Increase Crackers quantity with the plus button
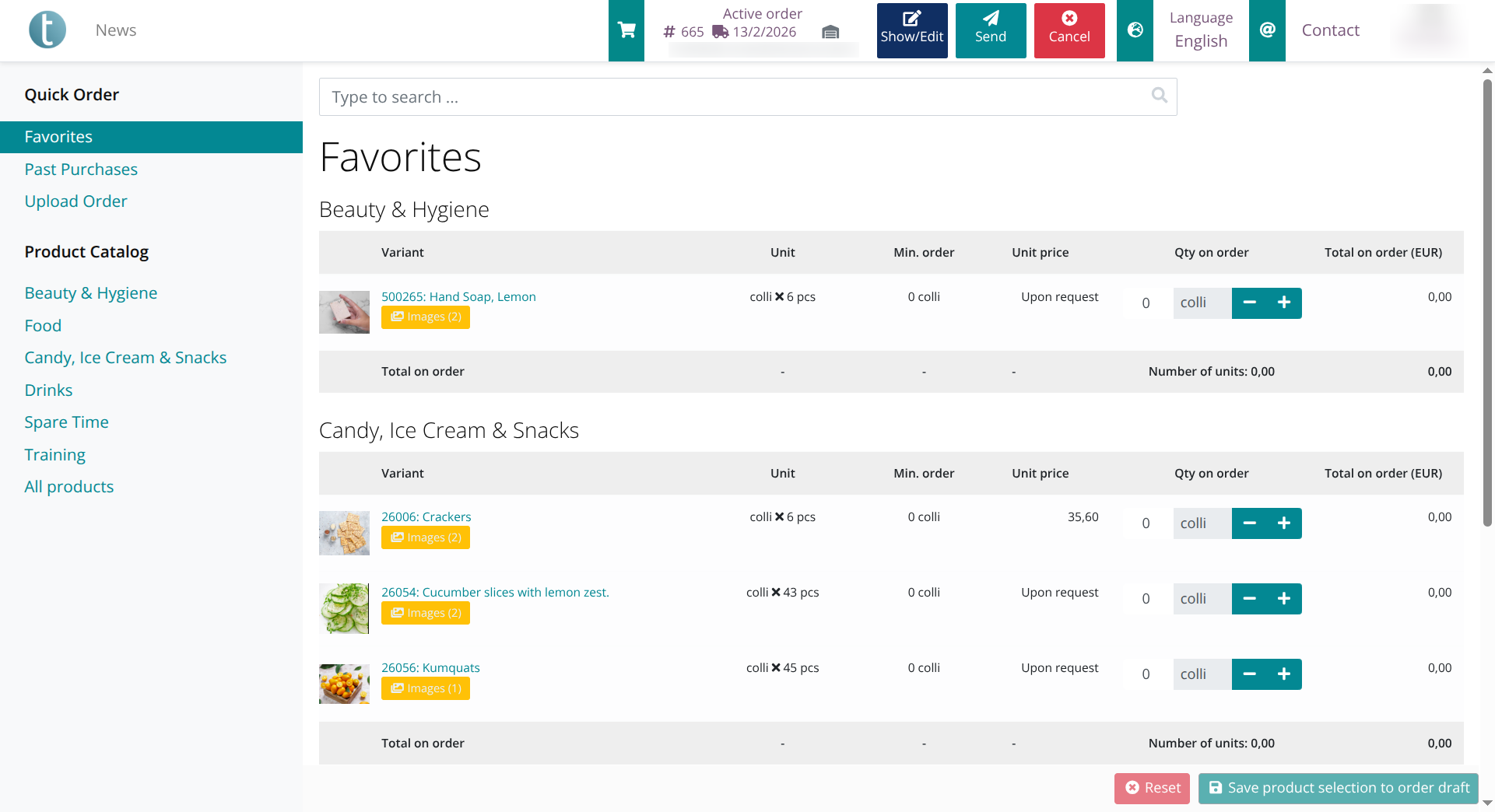The height and width of the screenshot is (812, 1495). [1284, 523]
